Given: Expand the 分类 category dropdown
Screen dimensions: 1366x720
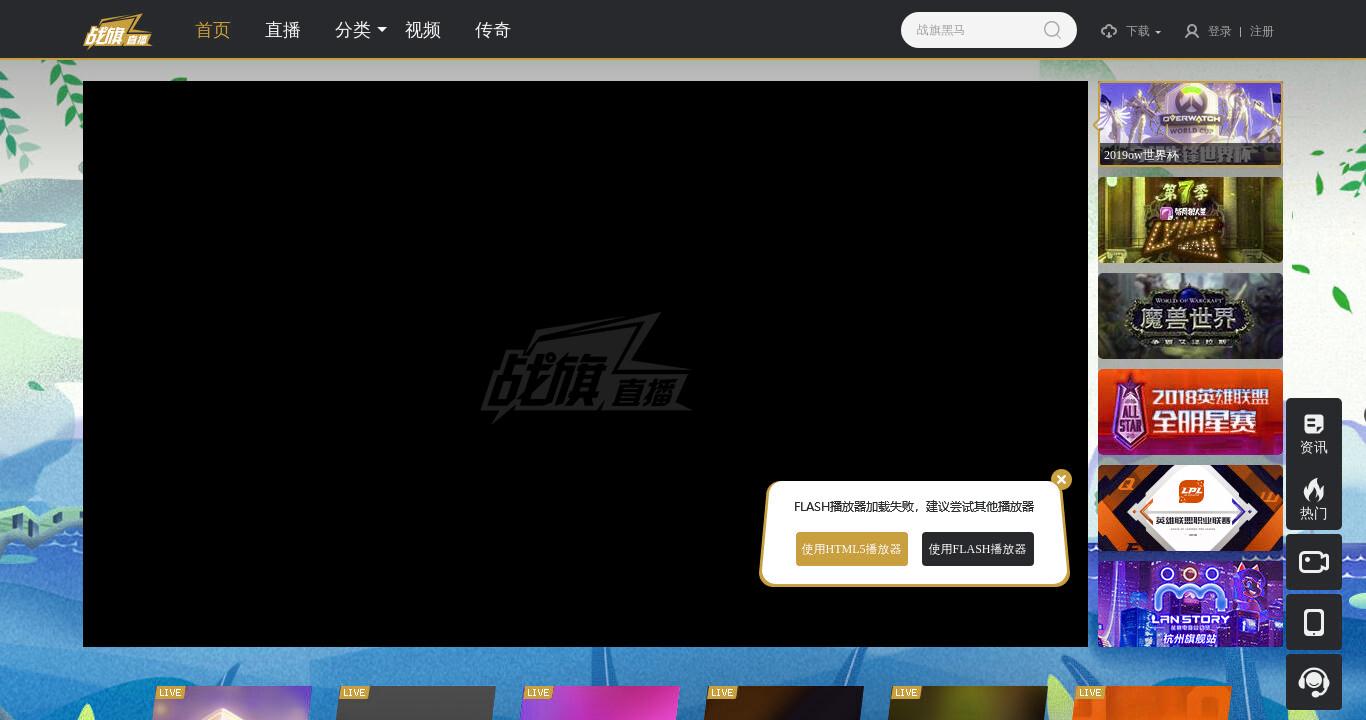Looking at the screenshot, I should 360,30.
